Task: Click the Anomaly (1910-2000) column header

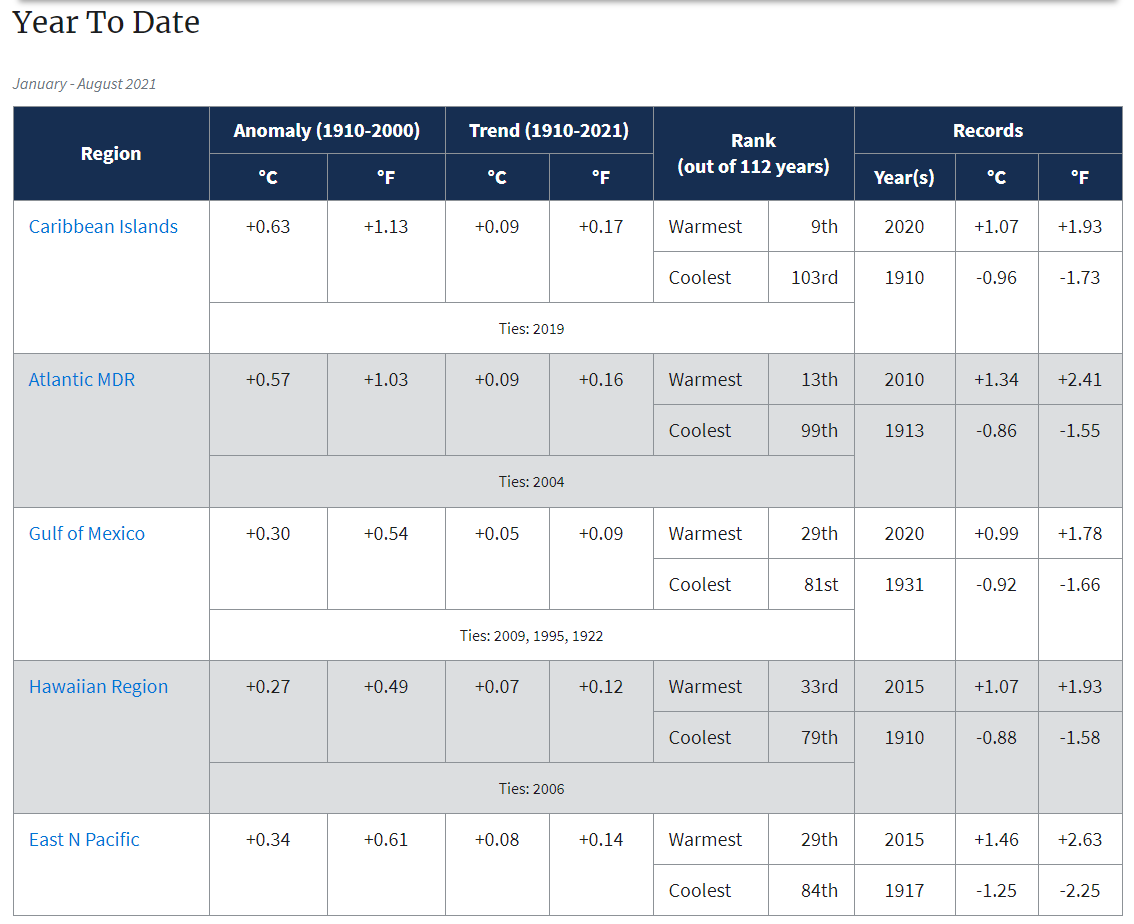Action: (x=327, y=131)
